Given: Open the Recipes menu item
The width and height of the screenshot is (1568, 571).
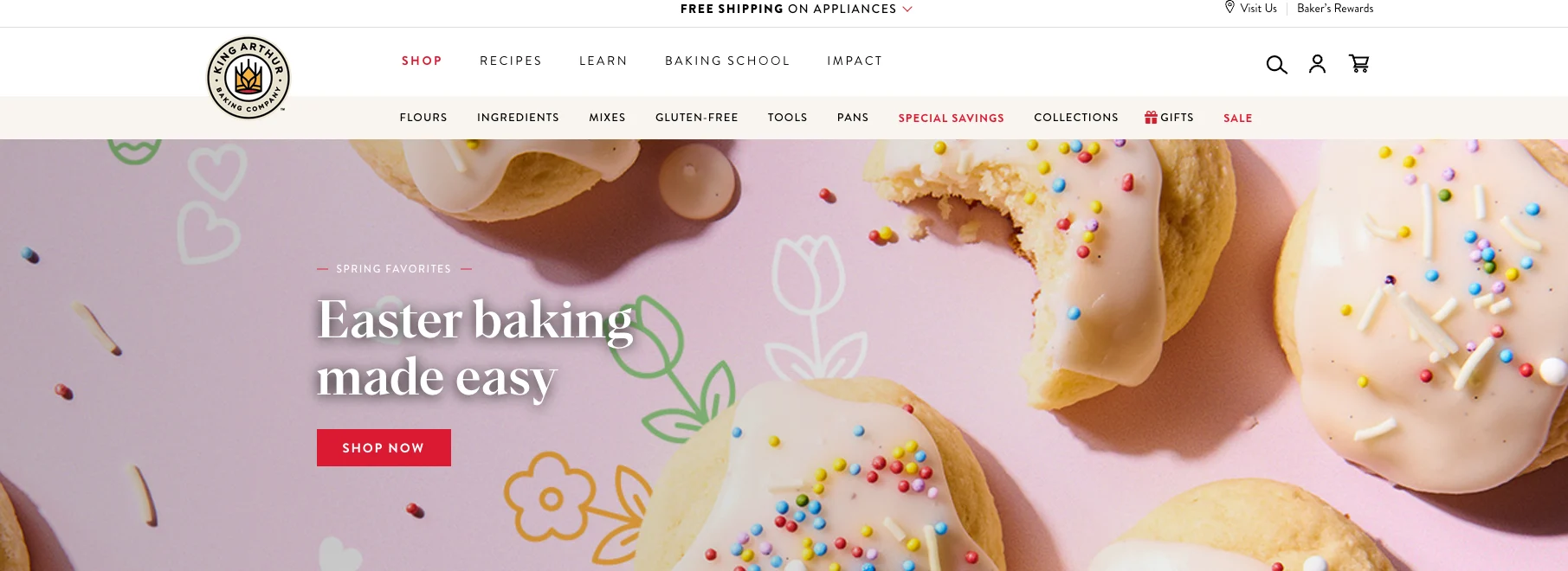Looking at the screenshot, I should tap(511, 61).
